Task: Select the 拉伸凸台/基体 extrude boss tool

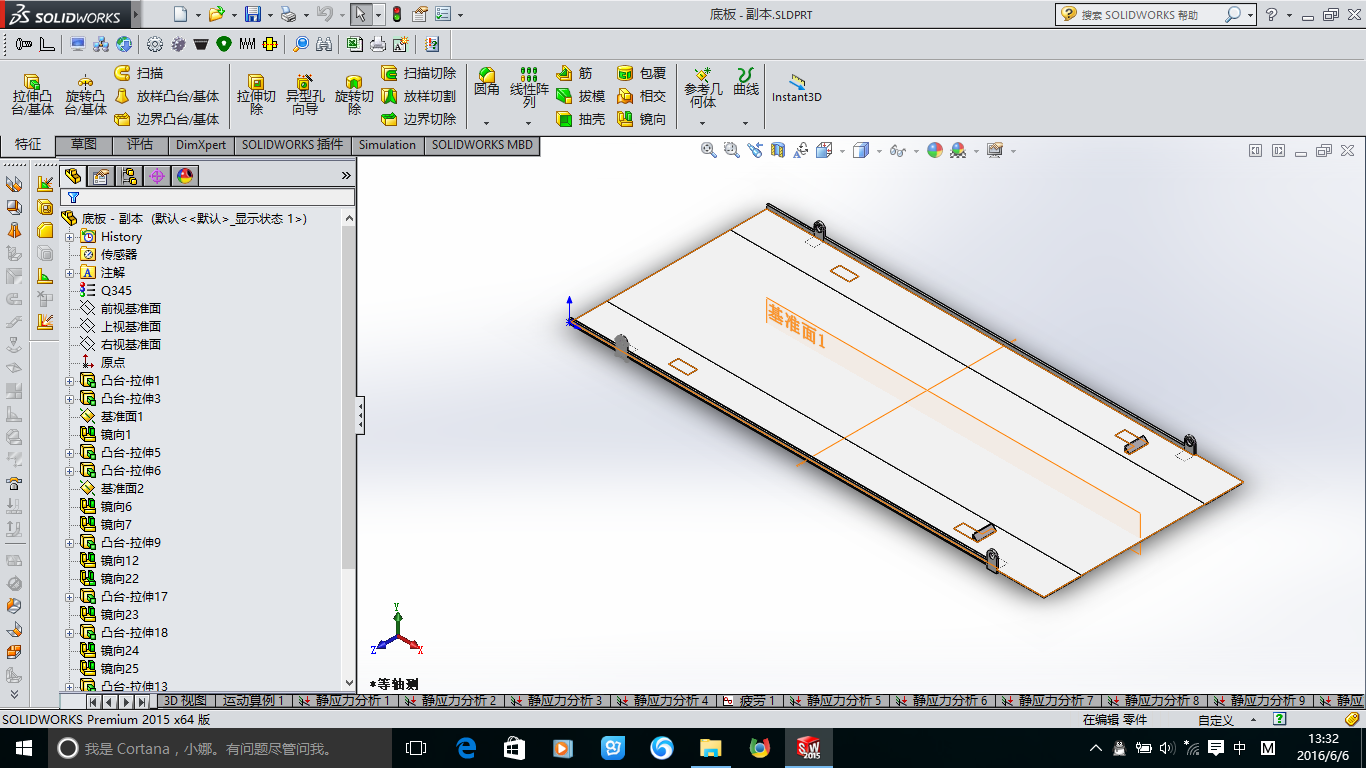Action: pyautogui.click(x=32, y=94)
